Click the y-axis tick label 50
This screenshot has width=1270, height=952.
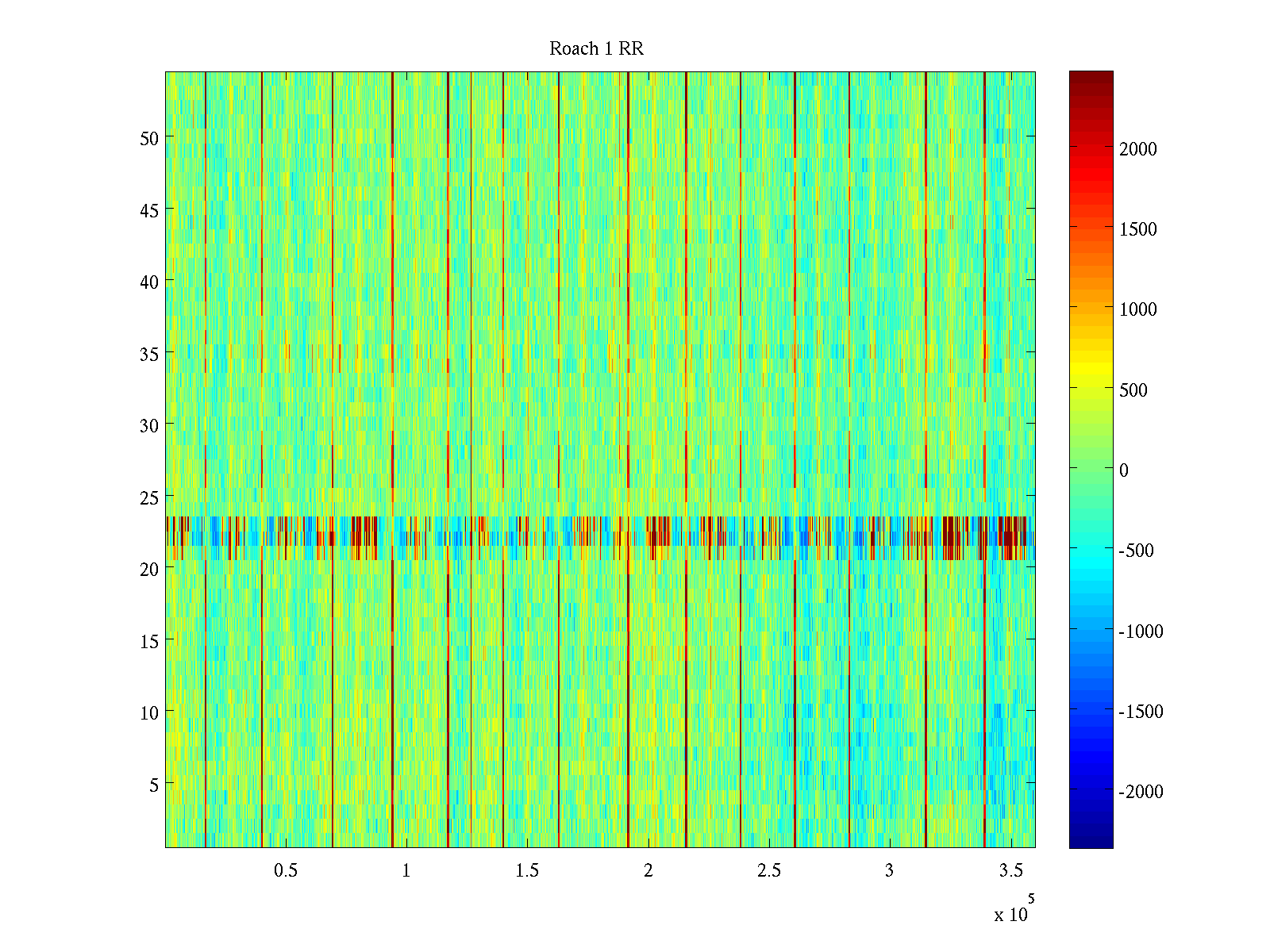[148, 138]
